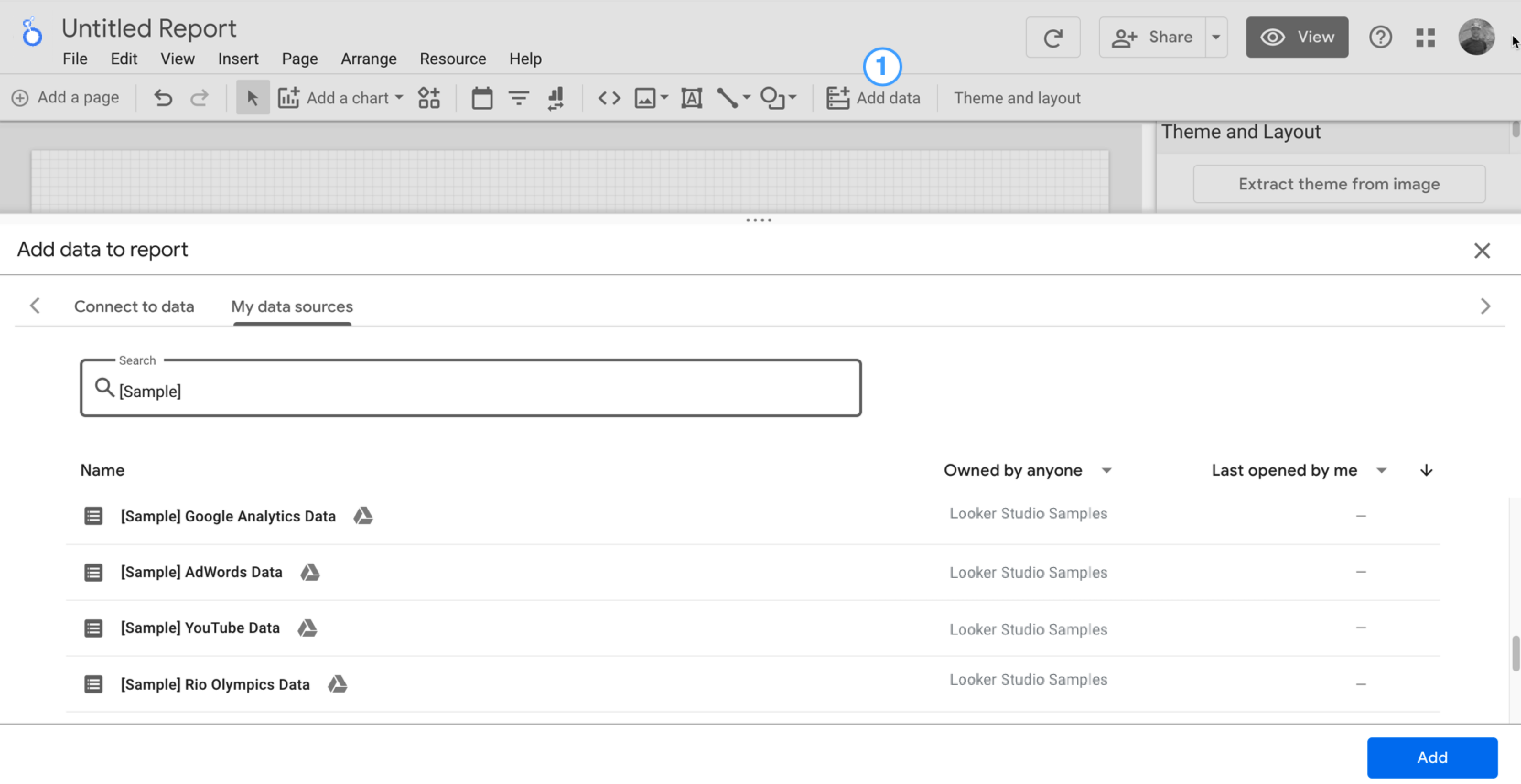
Task: Click the Share button dropdown arrow
Action: click(1215, 37)
